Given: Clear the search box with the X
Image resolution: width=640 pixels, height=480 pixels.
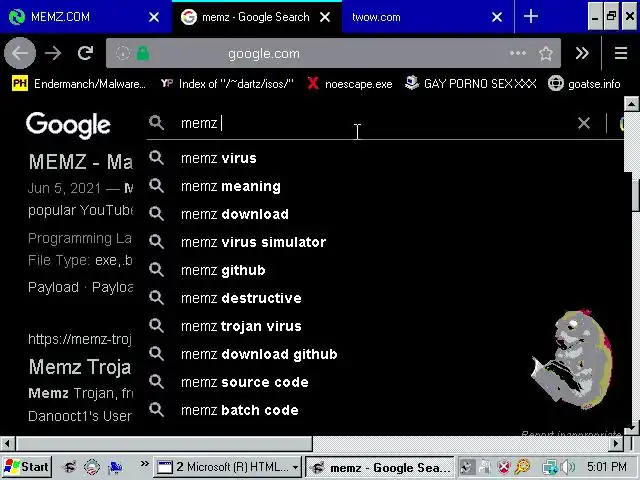Looking at the screenshot, I should point(584,123).
